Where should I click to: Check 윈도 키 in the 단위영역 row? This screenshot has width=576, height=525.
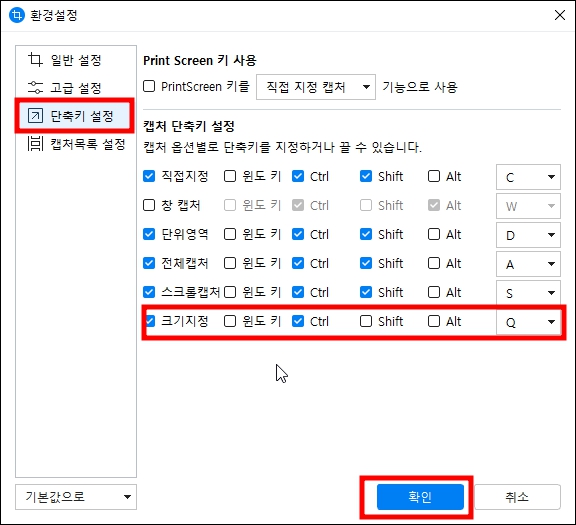tap(230, 234)
